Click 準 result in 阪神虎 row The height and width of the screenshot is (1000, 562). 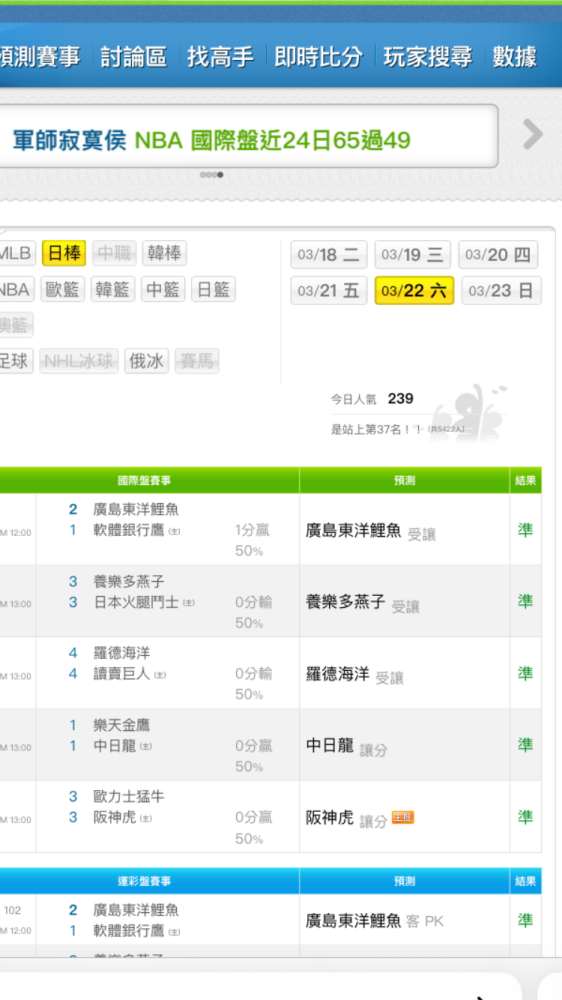click(x=525, y=816)
